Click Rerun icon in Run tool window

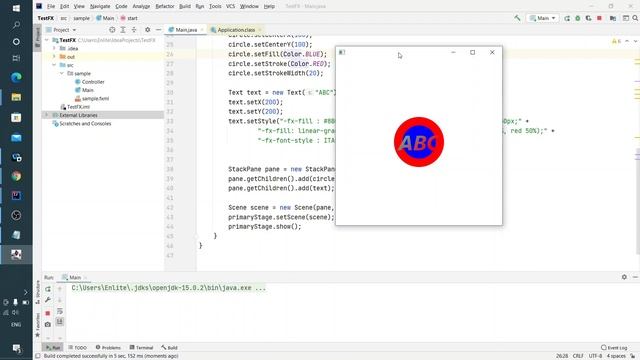click(48, 289)
